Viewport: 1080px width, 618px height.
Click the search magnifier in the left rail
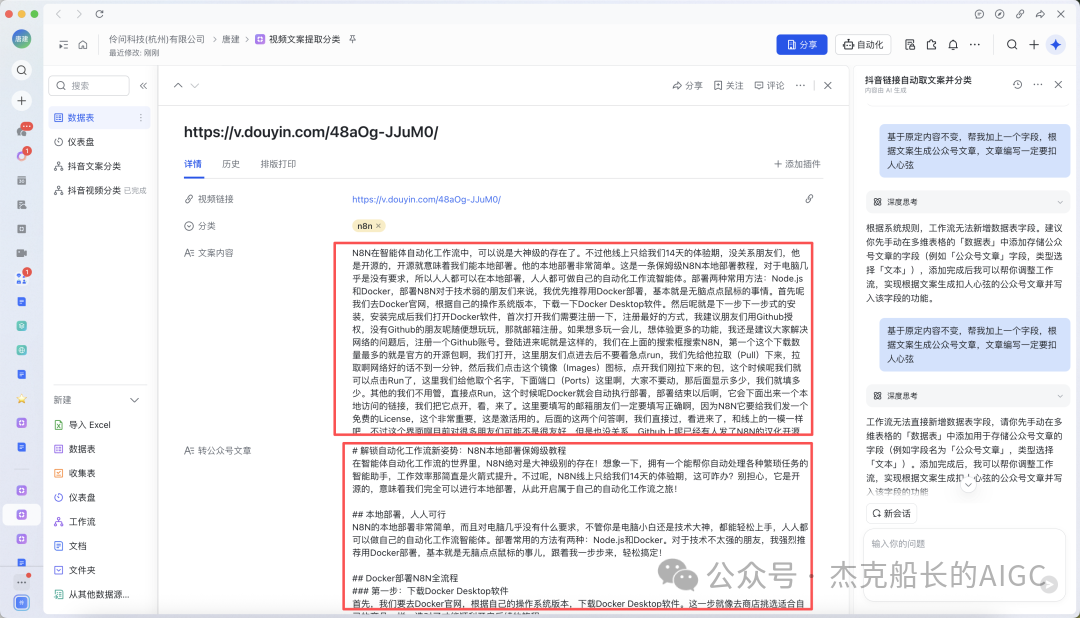tap(21, 70)
